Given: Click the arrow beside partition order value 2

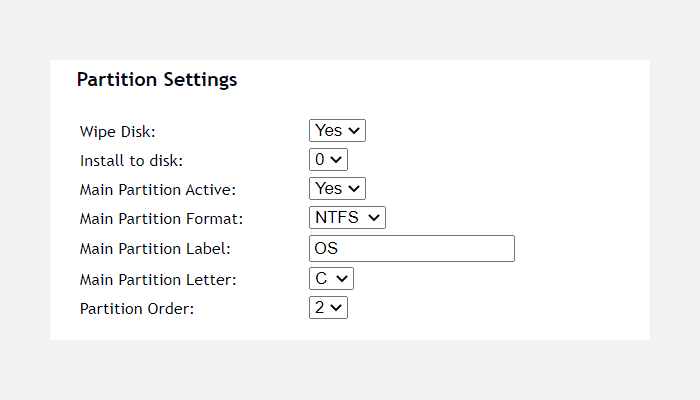Looking at the screenshot, I should (x=337, y=308).
